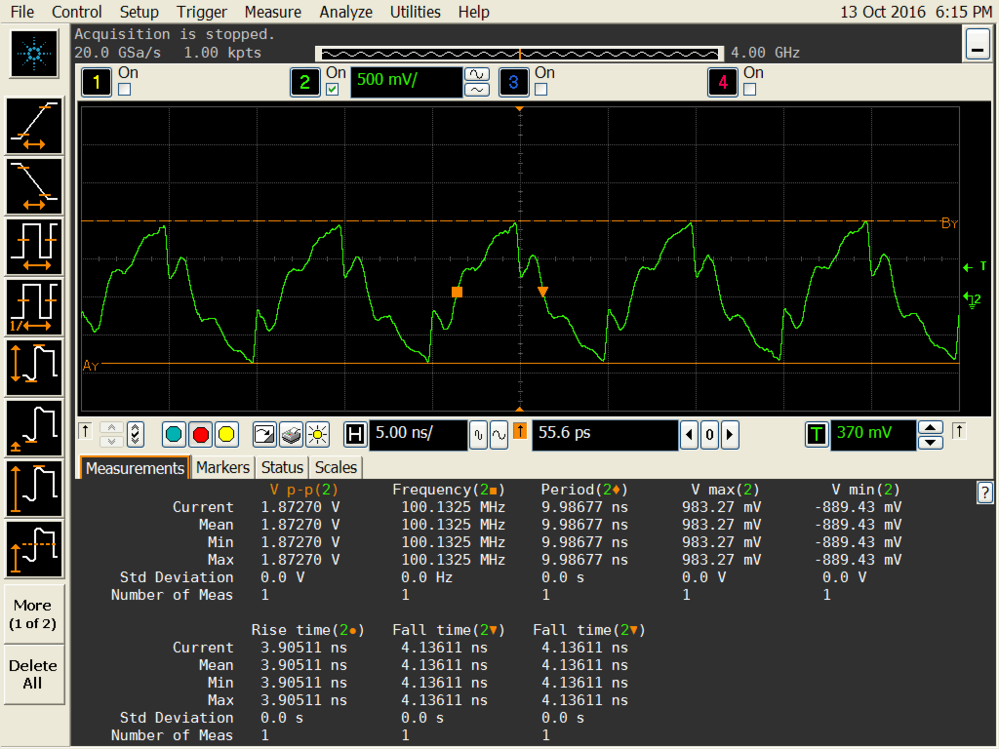Click the question mark help button in the measurements panel
This screenshot has width=999, height=749.
click(984, 492)
